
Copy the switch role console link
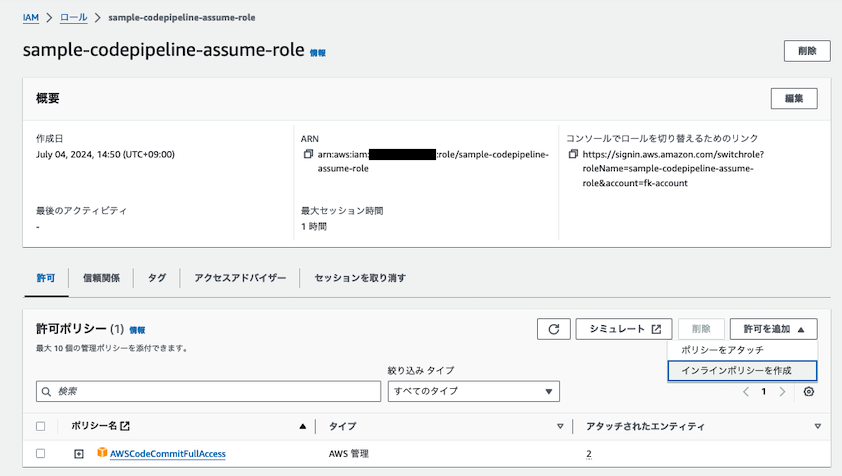573,155
